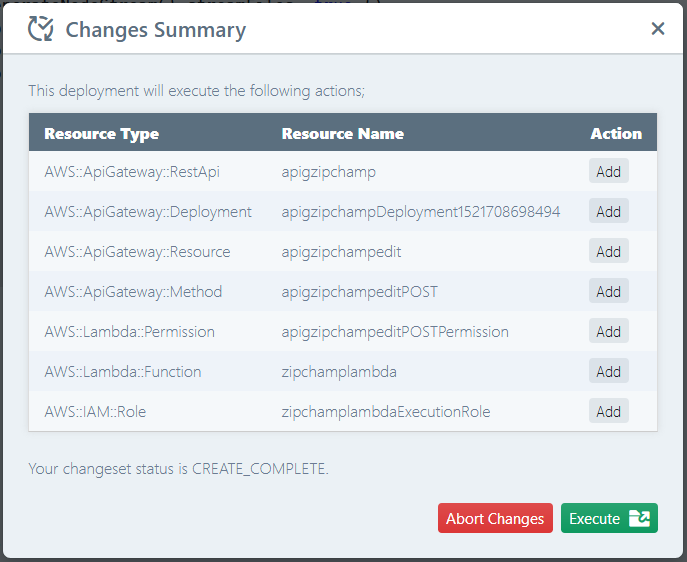Click the Resource Name column header

(343, 133)
